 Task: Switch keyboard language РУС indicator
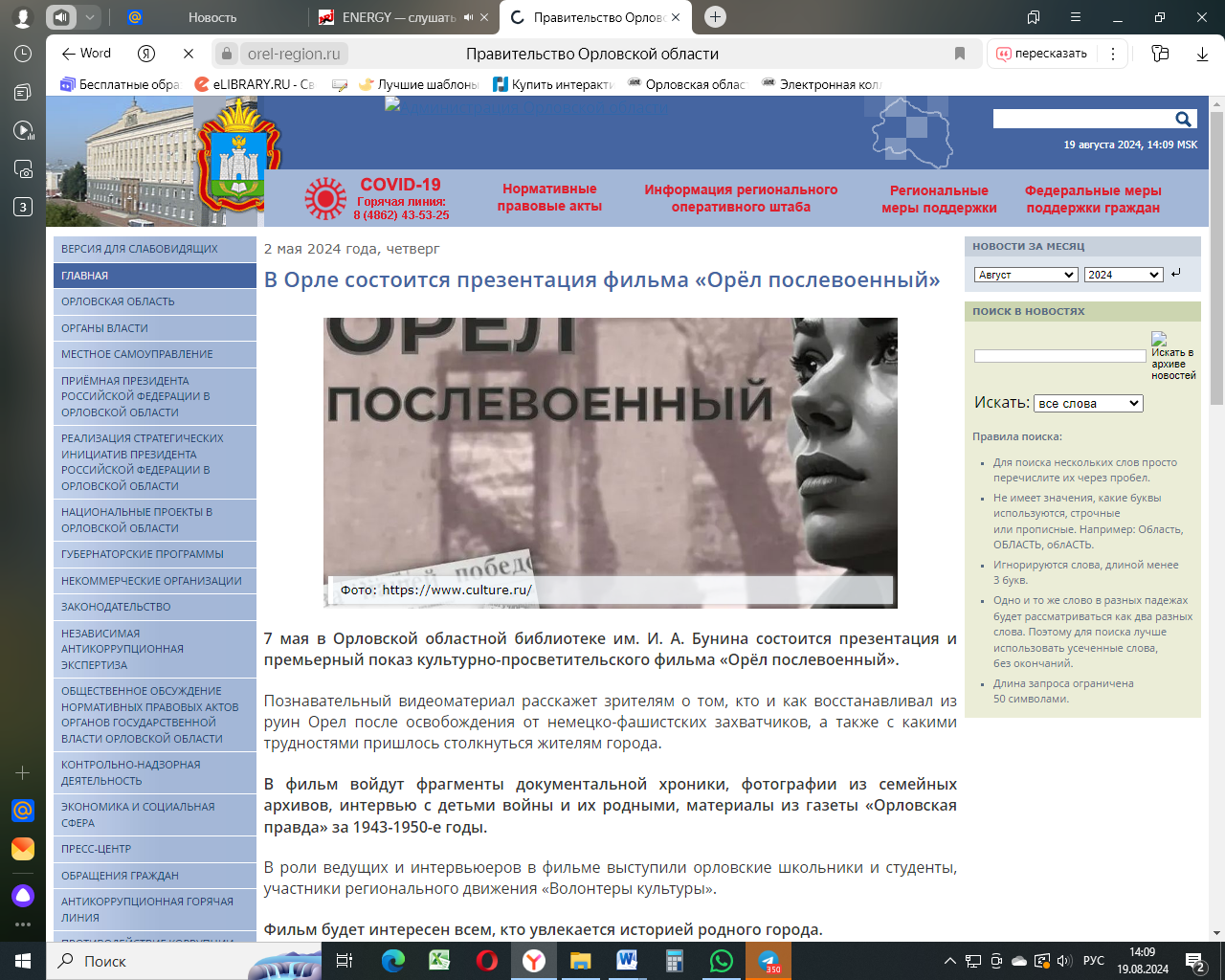pos(1093,961)
